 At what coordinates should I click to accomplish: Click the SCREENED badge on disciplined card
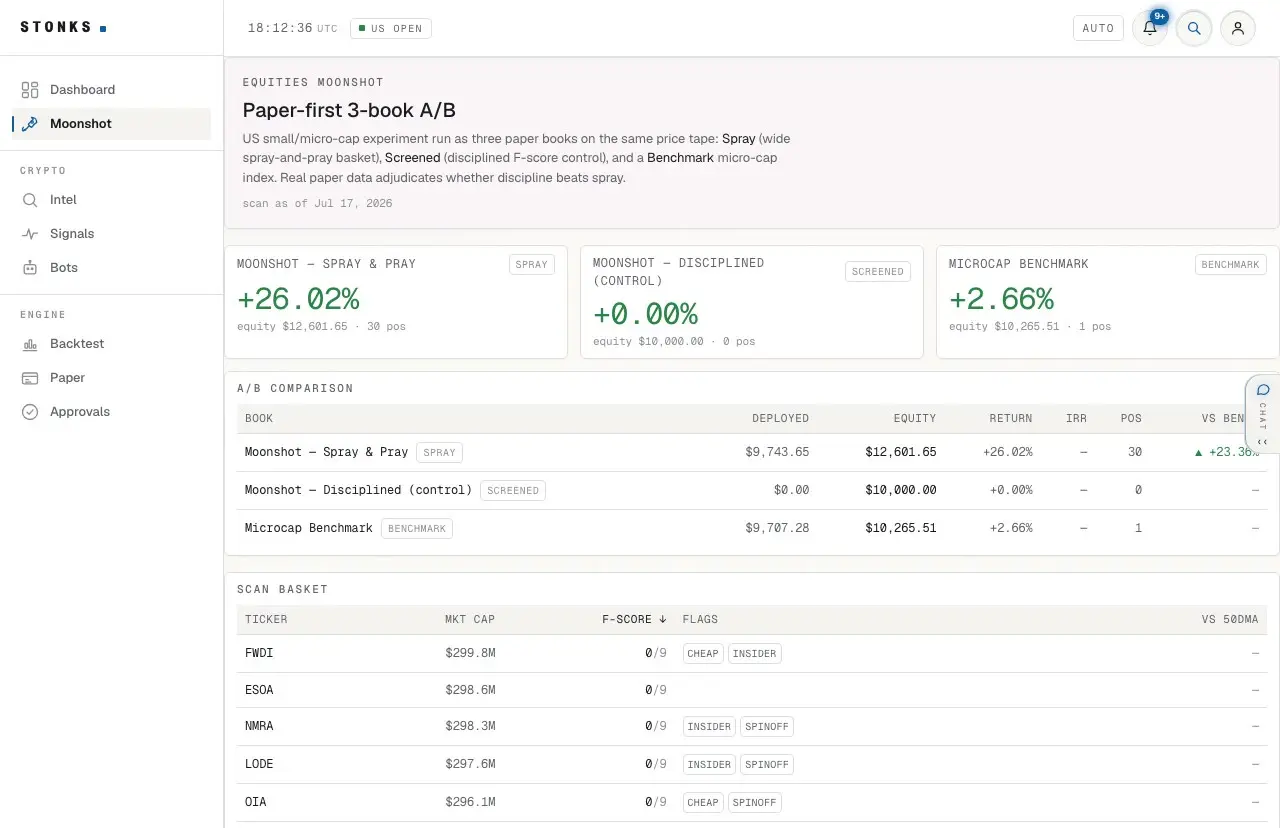click(x=878, y=271)
